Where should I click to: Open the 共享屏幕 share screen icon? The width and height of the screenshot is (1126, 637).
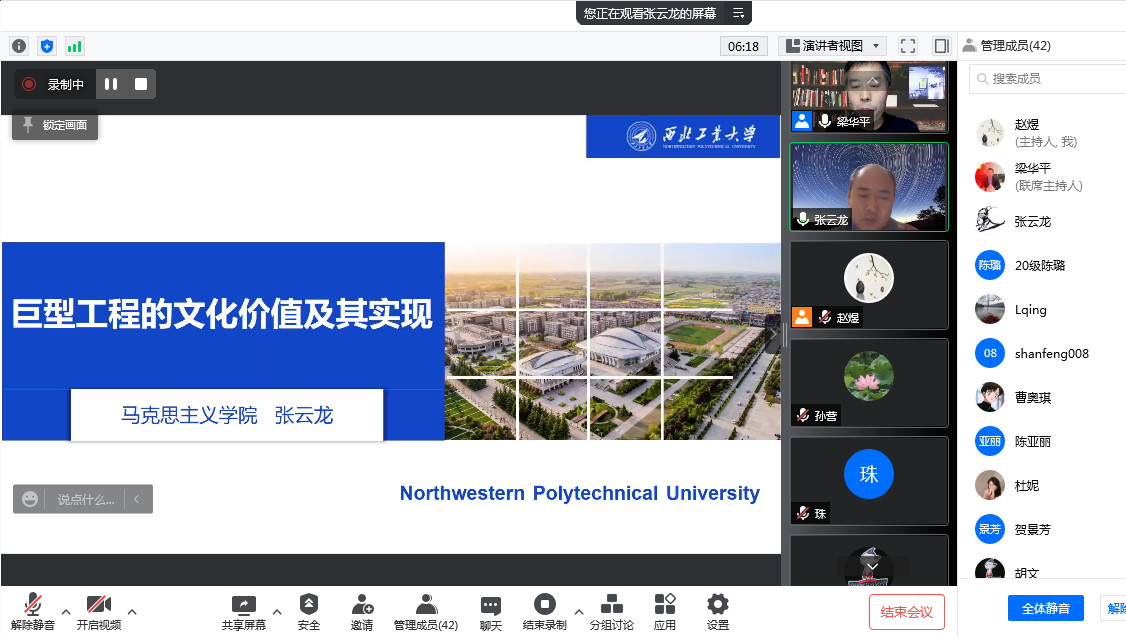coord(244,605)
